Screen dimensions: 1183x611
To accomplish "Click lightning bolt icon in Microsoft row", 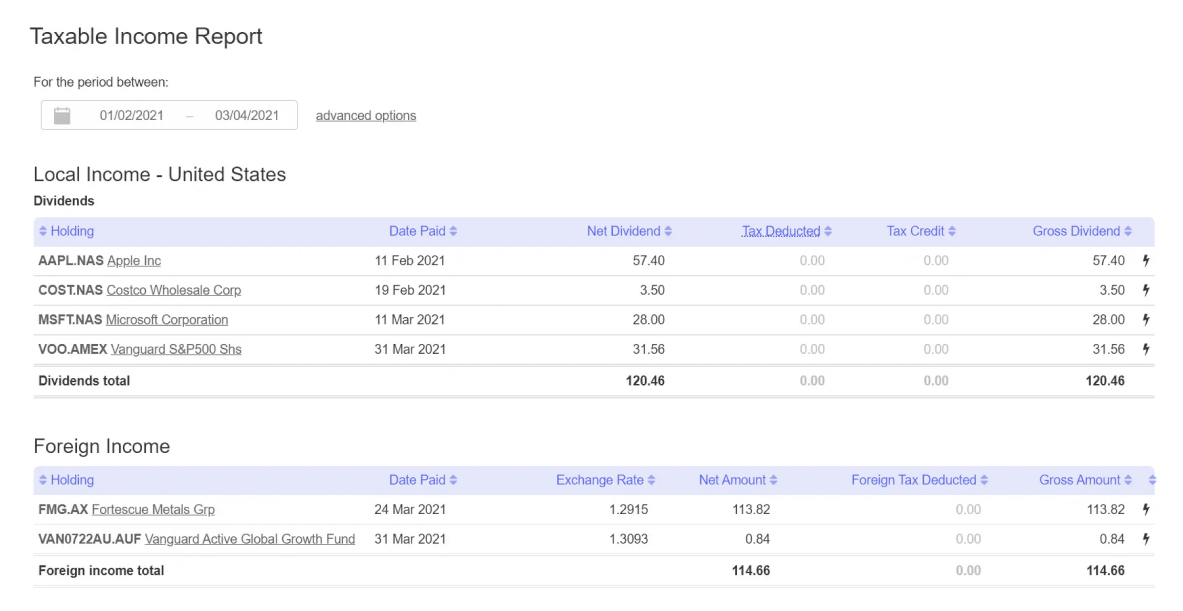I will point(1146,319).
